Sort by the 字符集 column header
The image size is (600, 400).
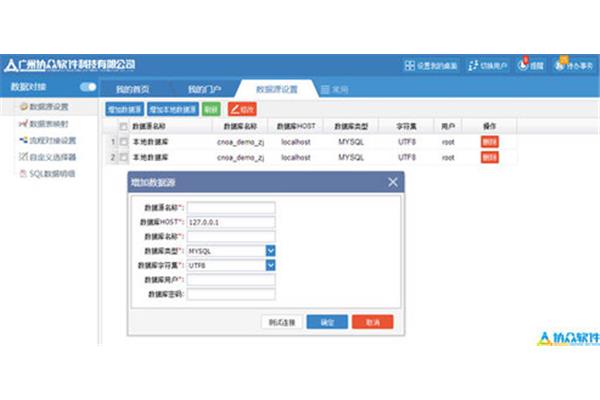[x=406, y=126]
